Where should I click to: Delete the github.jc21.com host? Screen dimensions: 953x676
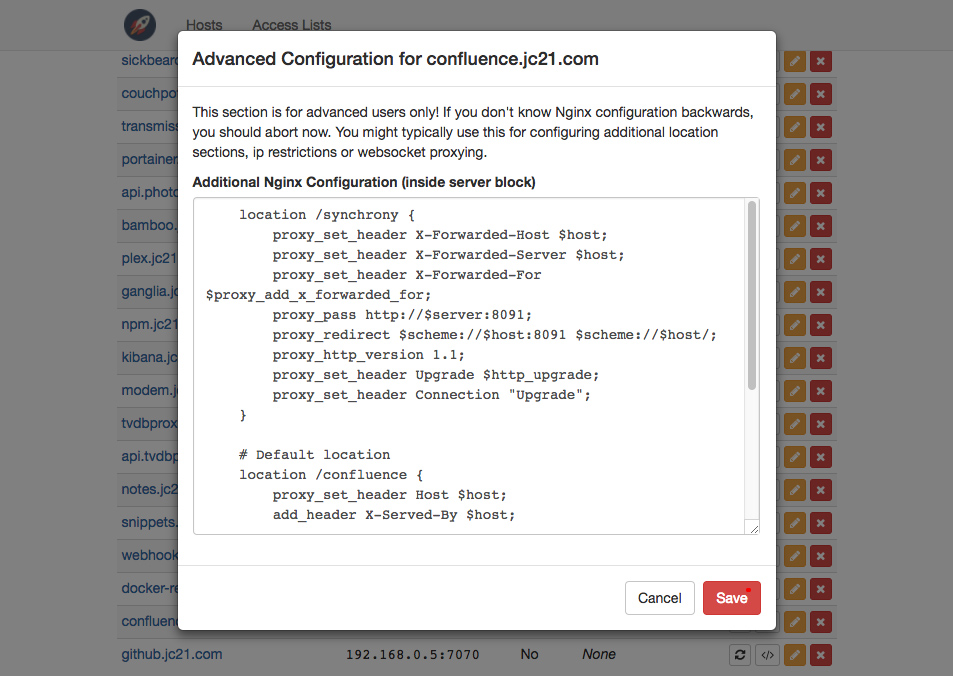821,655
